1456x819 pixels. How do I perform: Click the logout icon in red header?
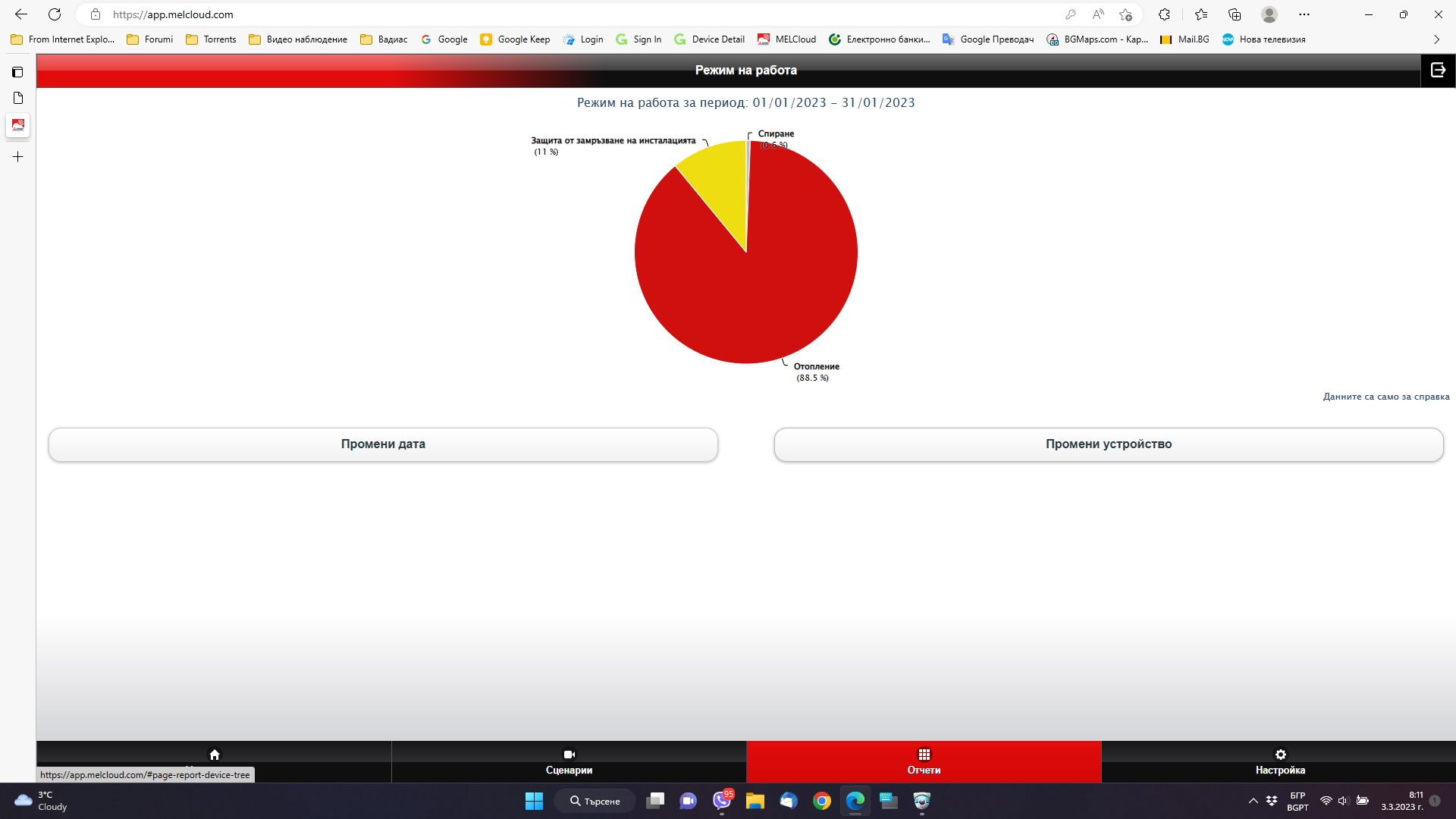[x=1438, y=70]
